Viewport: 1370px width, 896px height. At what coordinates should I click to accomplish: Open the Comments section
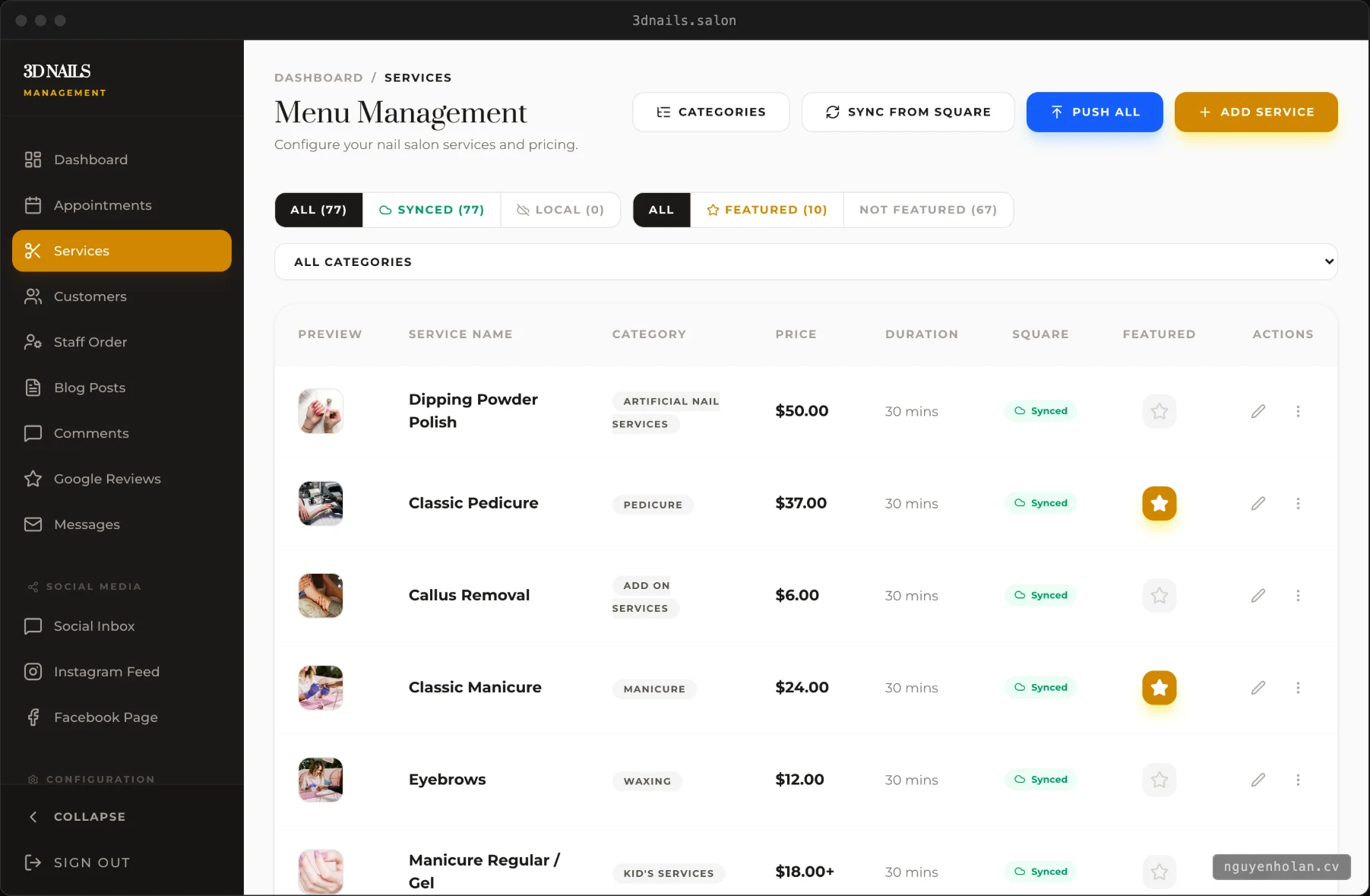pyautogui.click(x=122, y=433)
